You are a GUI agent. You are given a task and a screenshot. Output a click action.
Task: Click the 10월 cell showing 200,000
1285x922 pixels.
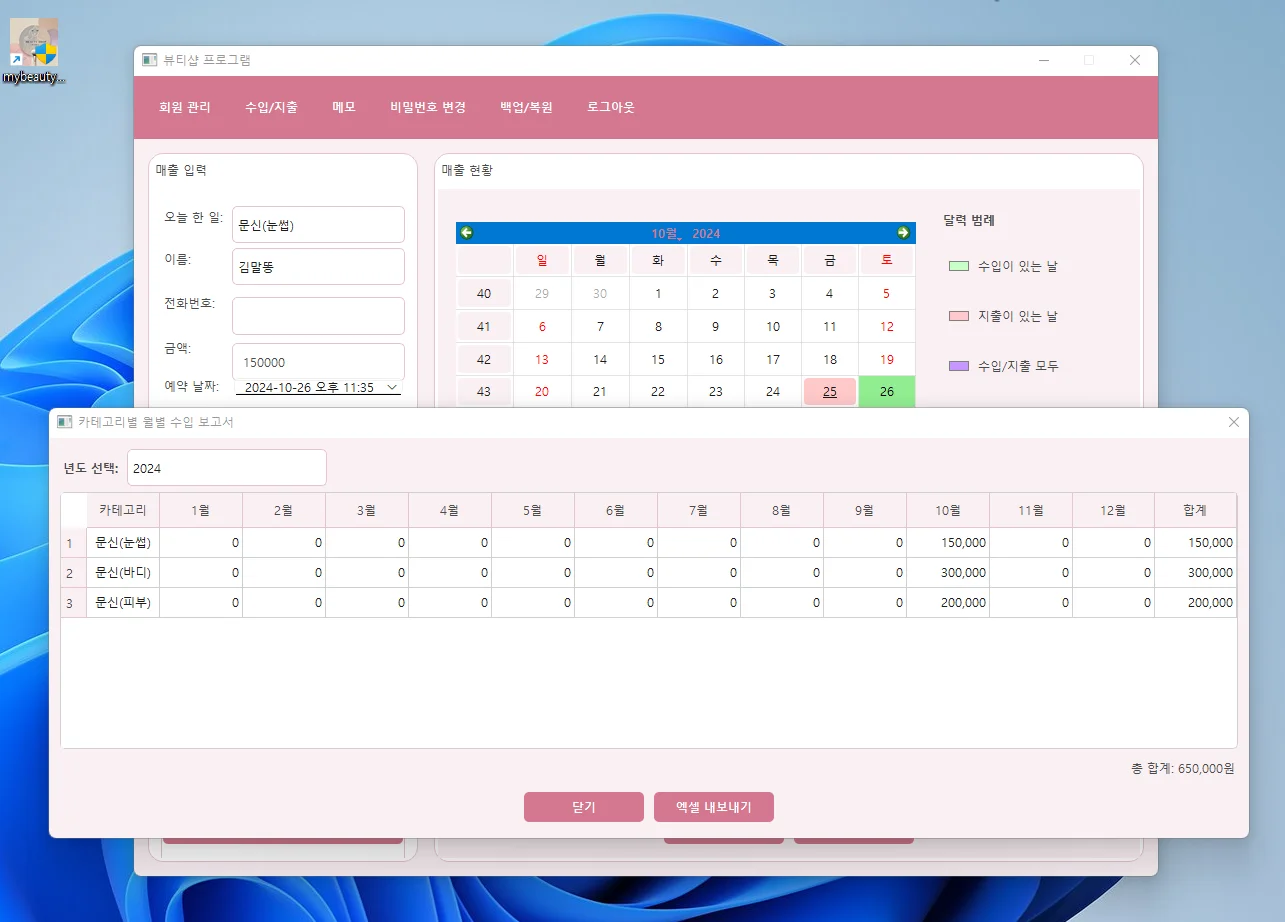point(948,603)
